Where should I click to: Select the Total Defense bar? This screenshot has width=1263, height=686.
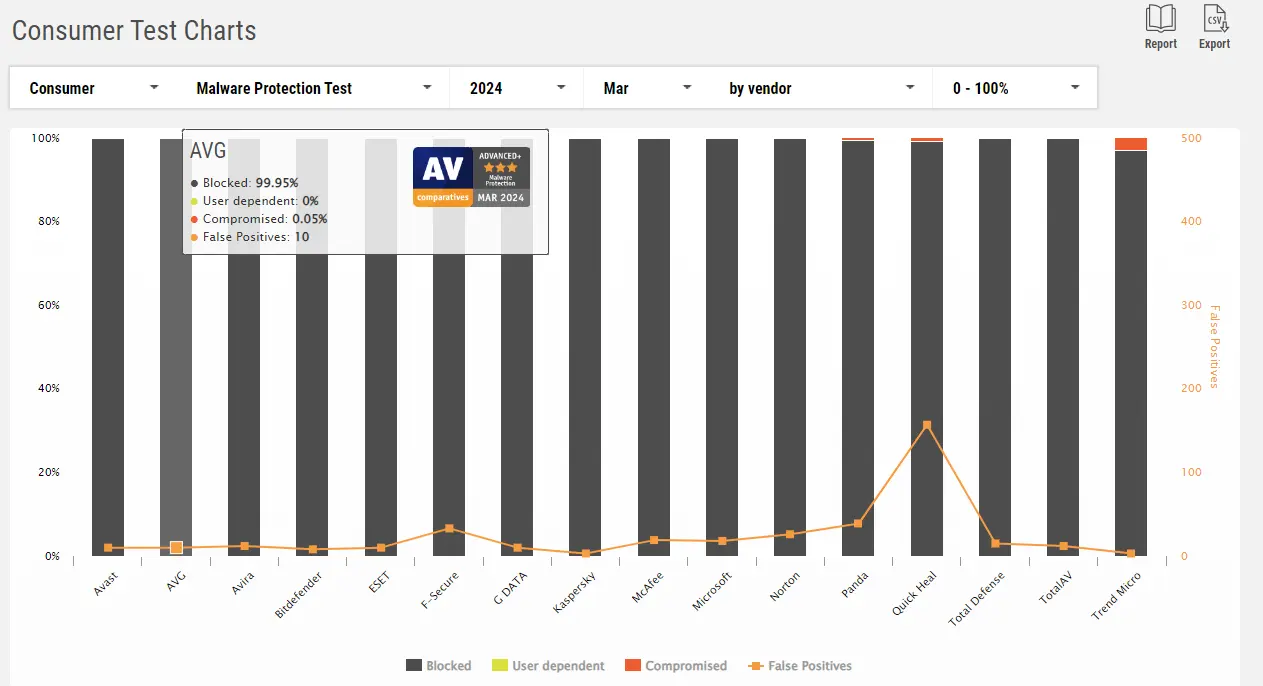point(995,347)
